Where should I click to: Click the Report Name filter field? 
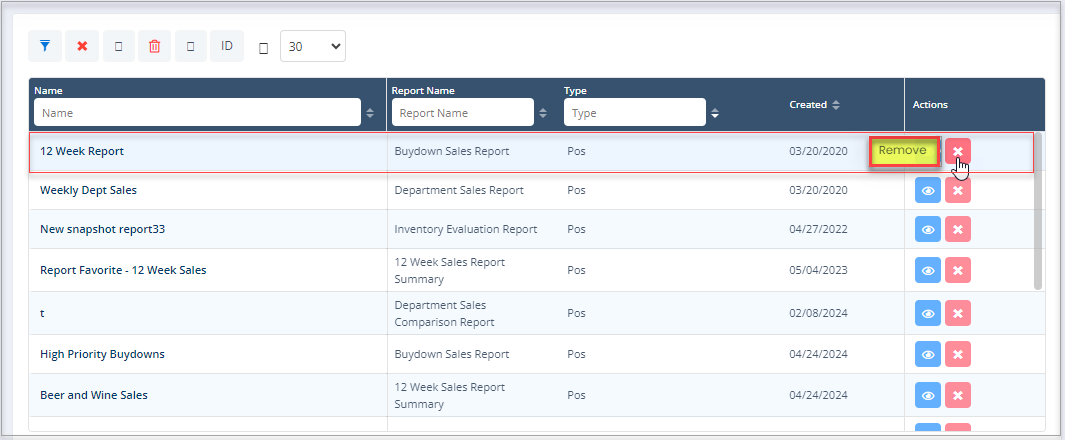[x=462, y=113]
